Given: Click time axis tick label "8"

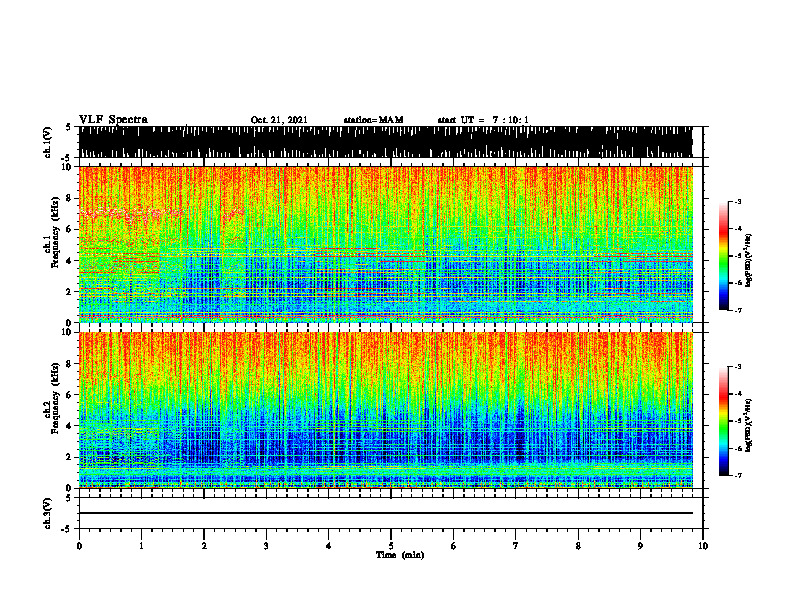Looking at the screenshot, I should pos(578,546).
